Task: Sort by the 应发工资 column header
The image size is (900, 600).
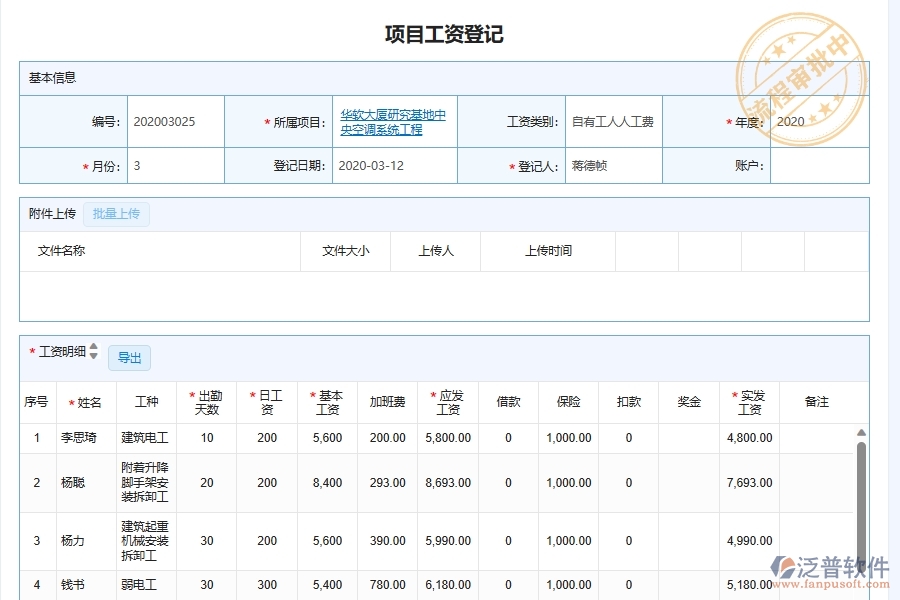Action: tap(447, 401)
